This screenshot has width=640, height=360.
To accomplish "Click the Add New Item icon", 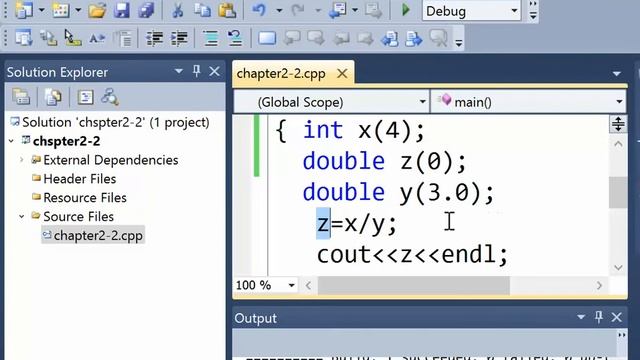I will coord(60,10).
